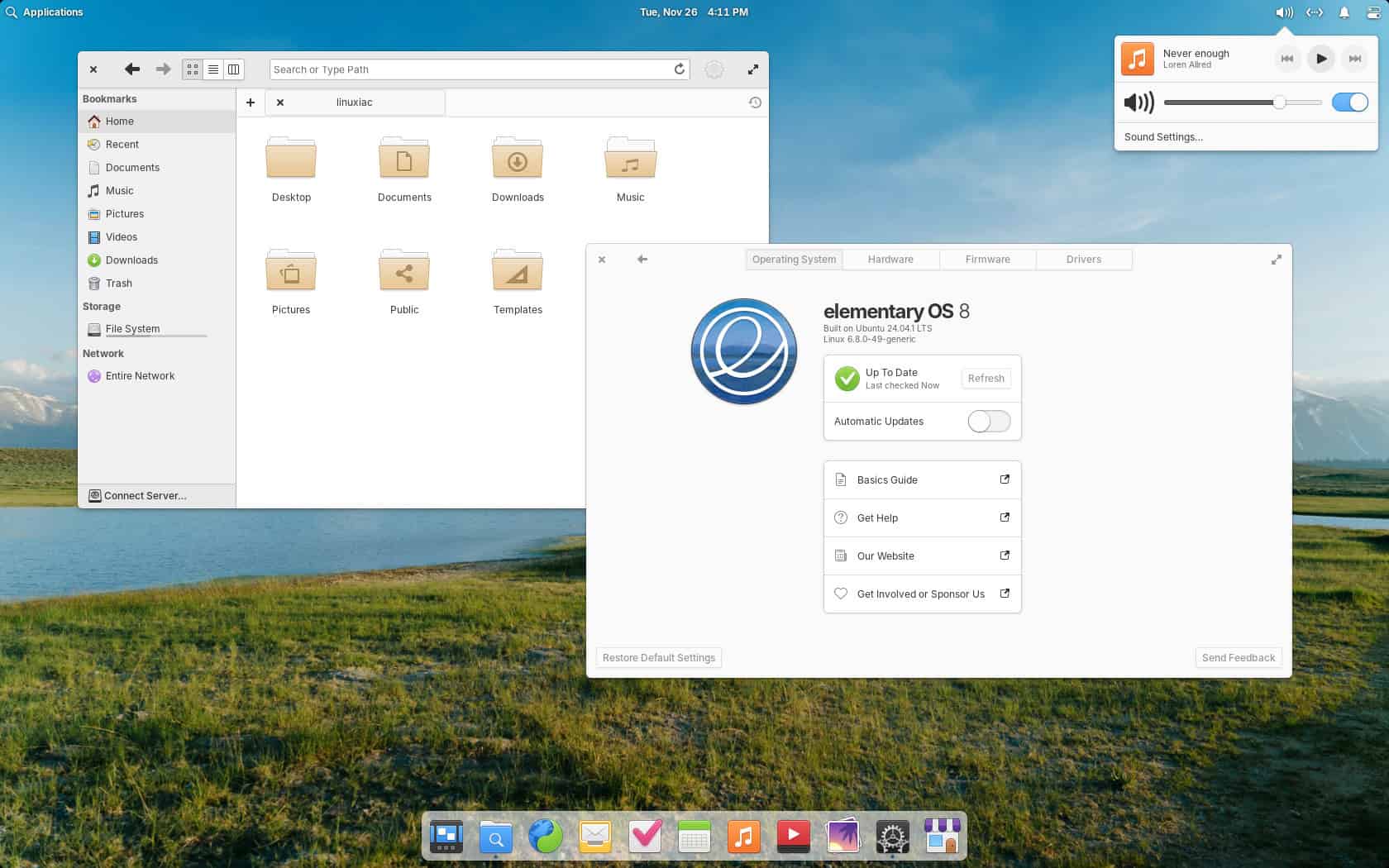The image size is (1389, 868).
Task: Skip to the next track in the sound popup
Action: (x=1355, y=59)
